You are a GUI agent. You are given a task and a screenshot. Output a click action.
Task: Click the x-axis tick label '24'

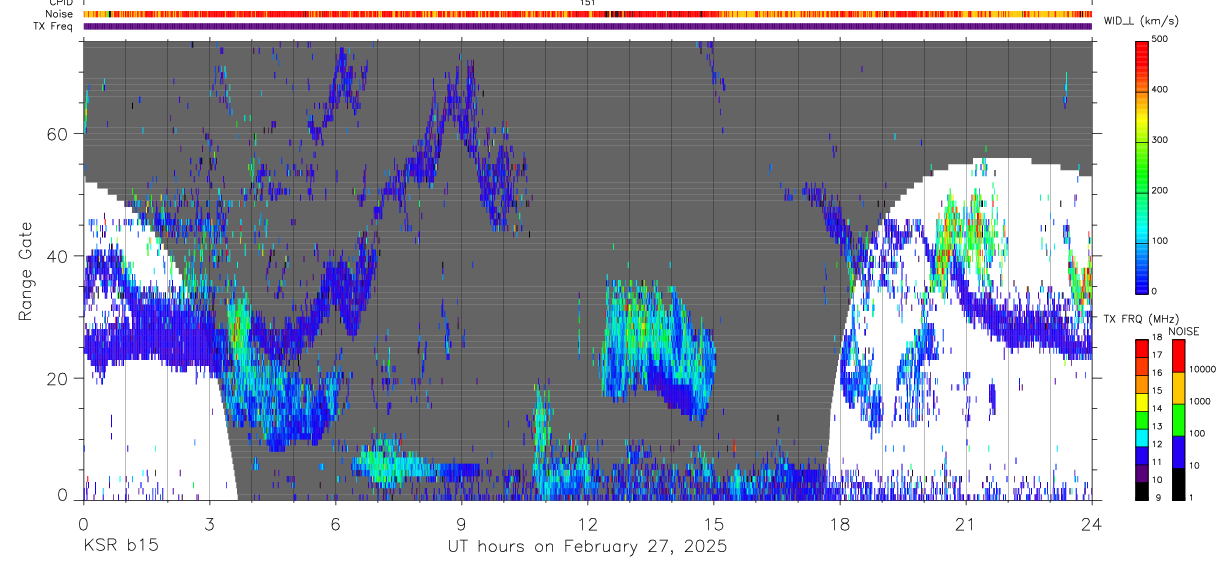(1091, 522)
